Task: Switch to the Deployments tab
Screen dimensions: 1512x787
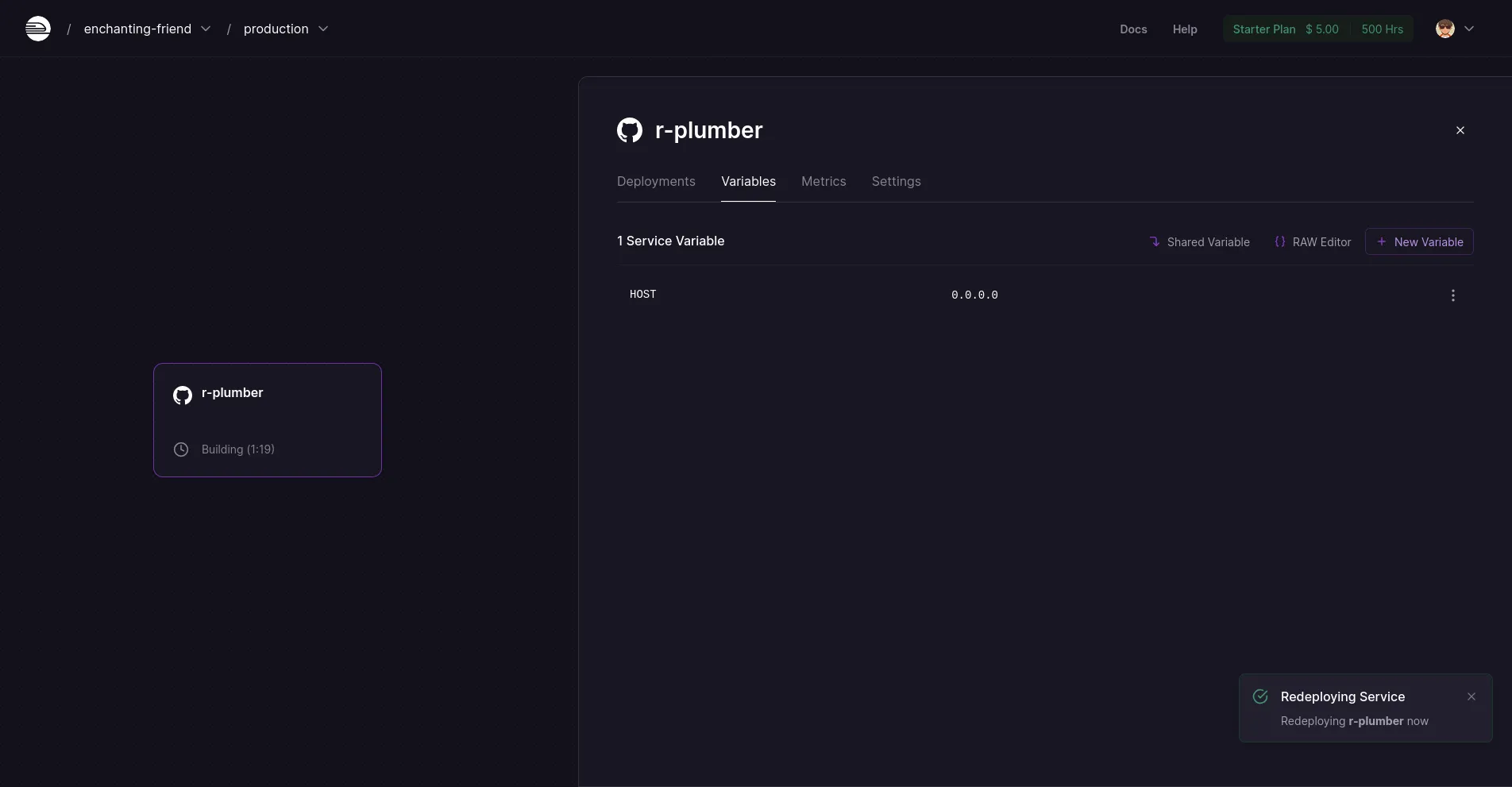Action: pos(656,181)
